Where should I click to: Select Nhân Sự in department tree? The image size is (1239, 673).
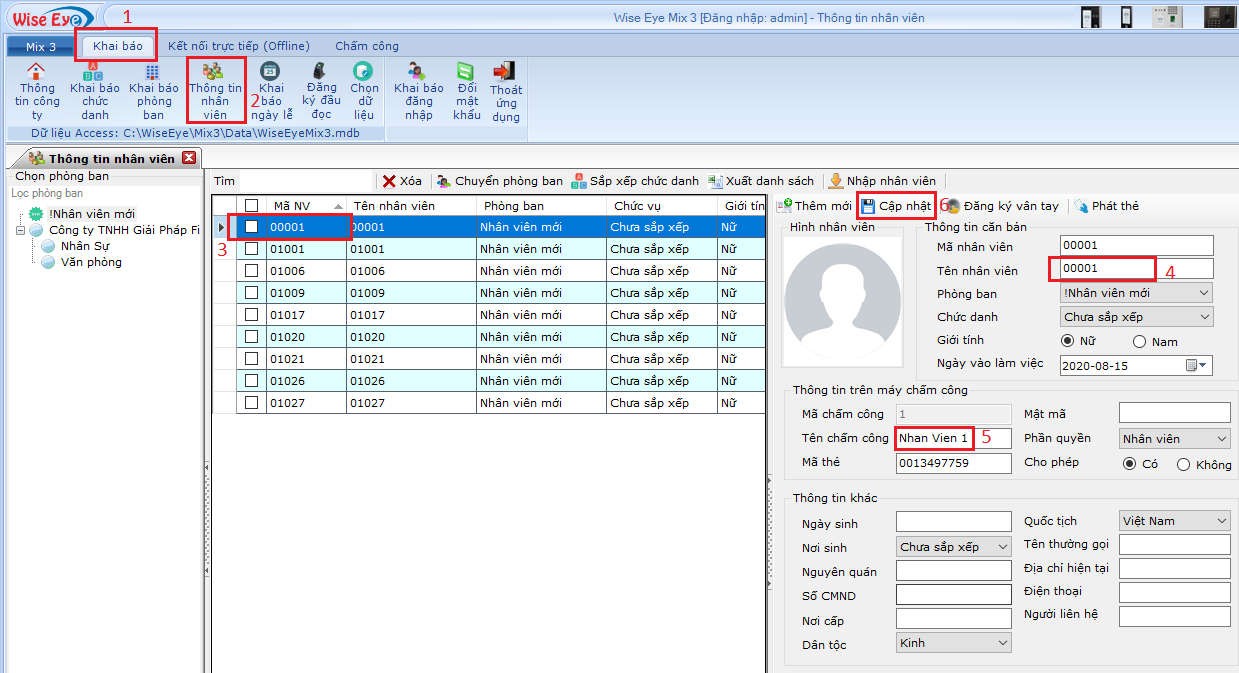tap(84, 246)
